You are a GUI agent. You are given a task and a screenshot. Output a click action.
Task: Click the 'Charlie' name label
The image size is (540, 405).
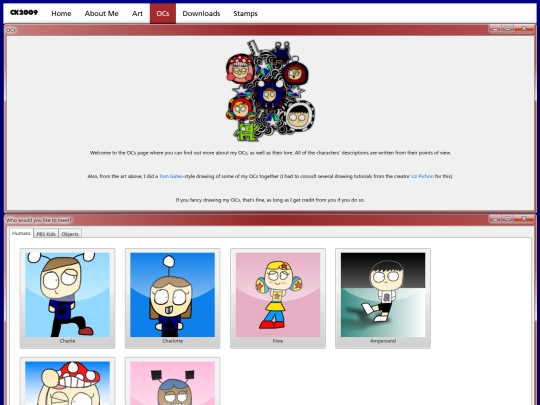(68, 341)
